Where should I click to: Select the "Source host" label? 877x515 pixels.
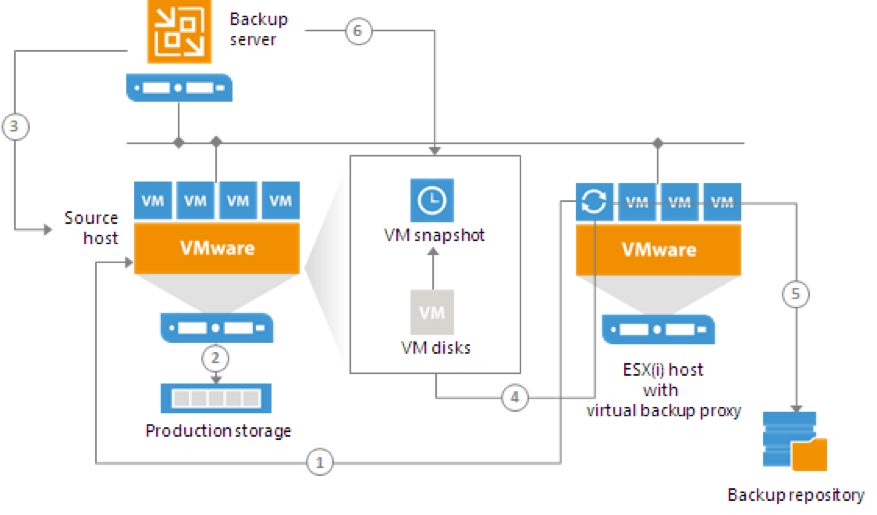[x=91, y=228]
